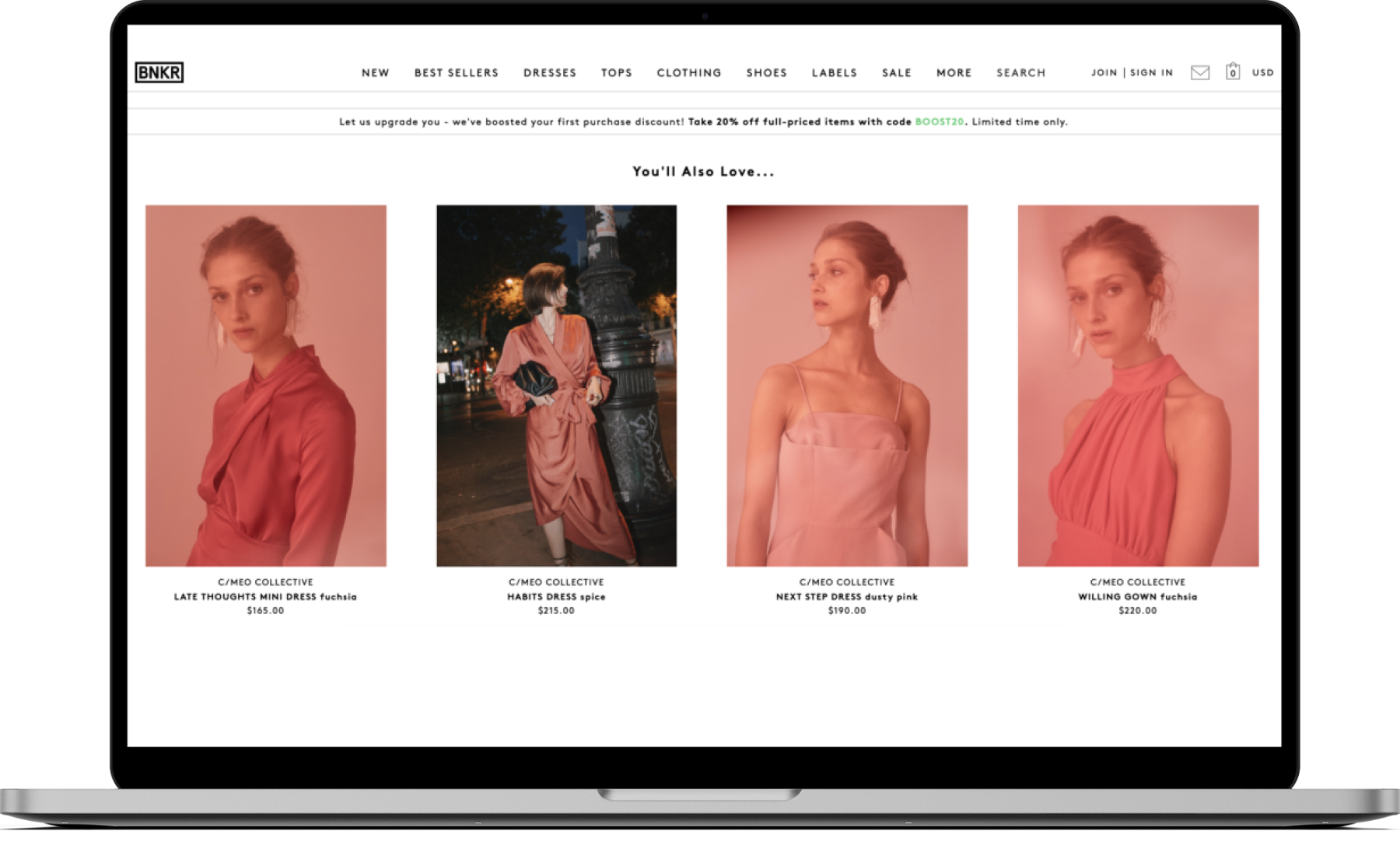
Task: Open the USD currency selector
Action: click(x=1263, y=72)
